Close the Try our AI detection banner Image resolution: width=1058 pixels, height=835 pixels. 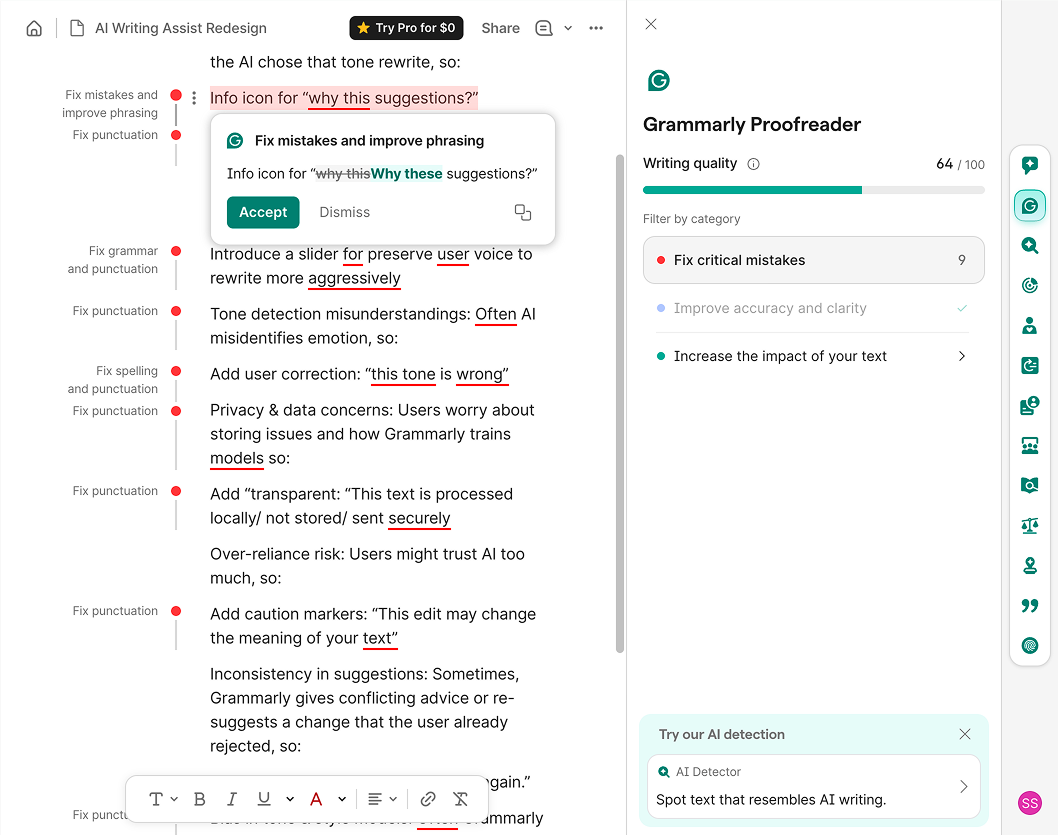(965, 734)
